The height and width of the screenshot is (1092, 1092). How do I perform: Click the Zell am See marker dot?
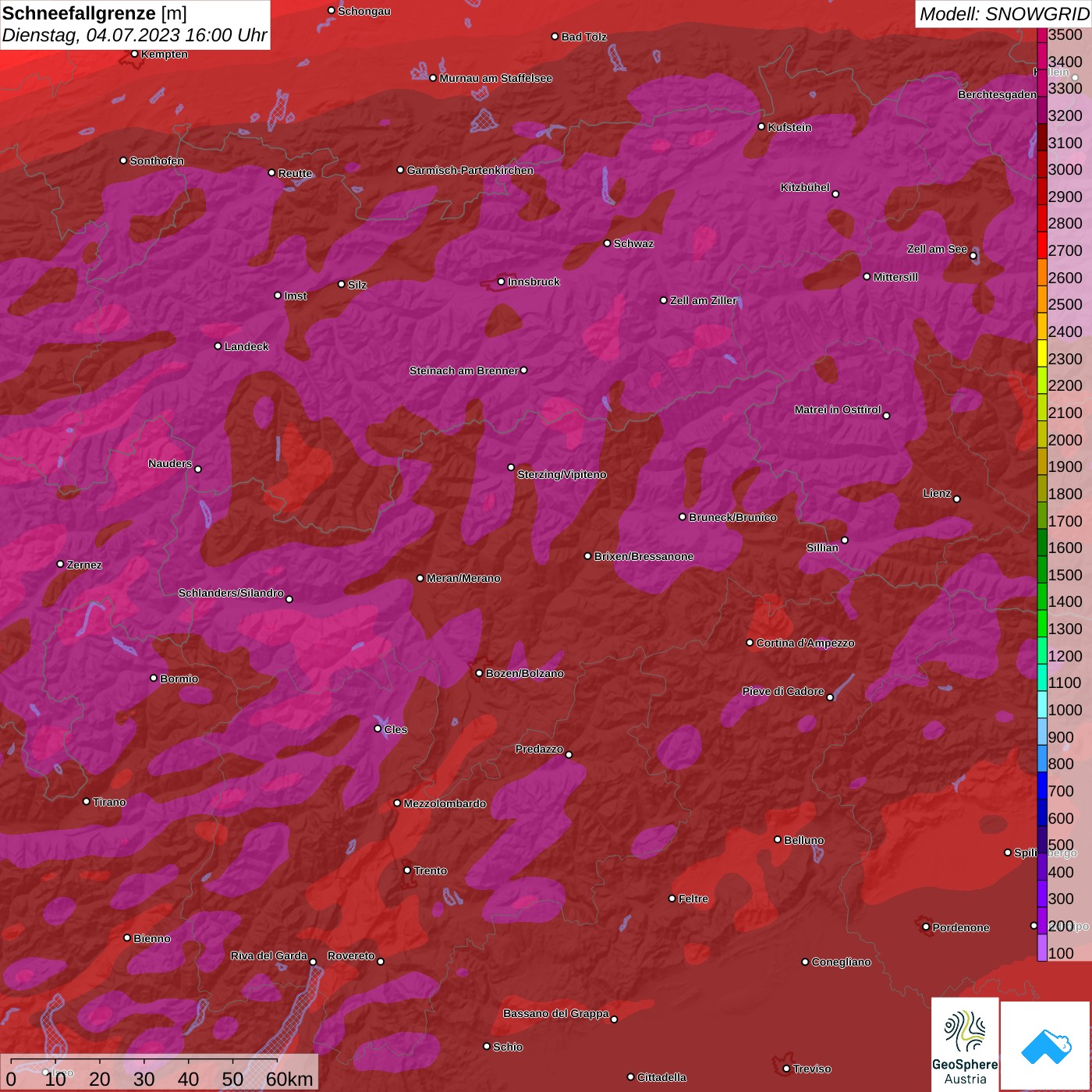click(973, 255)
